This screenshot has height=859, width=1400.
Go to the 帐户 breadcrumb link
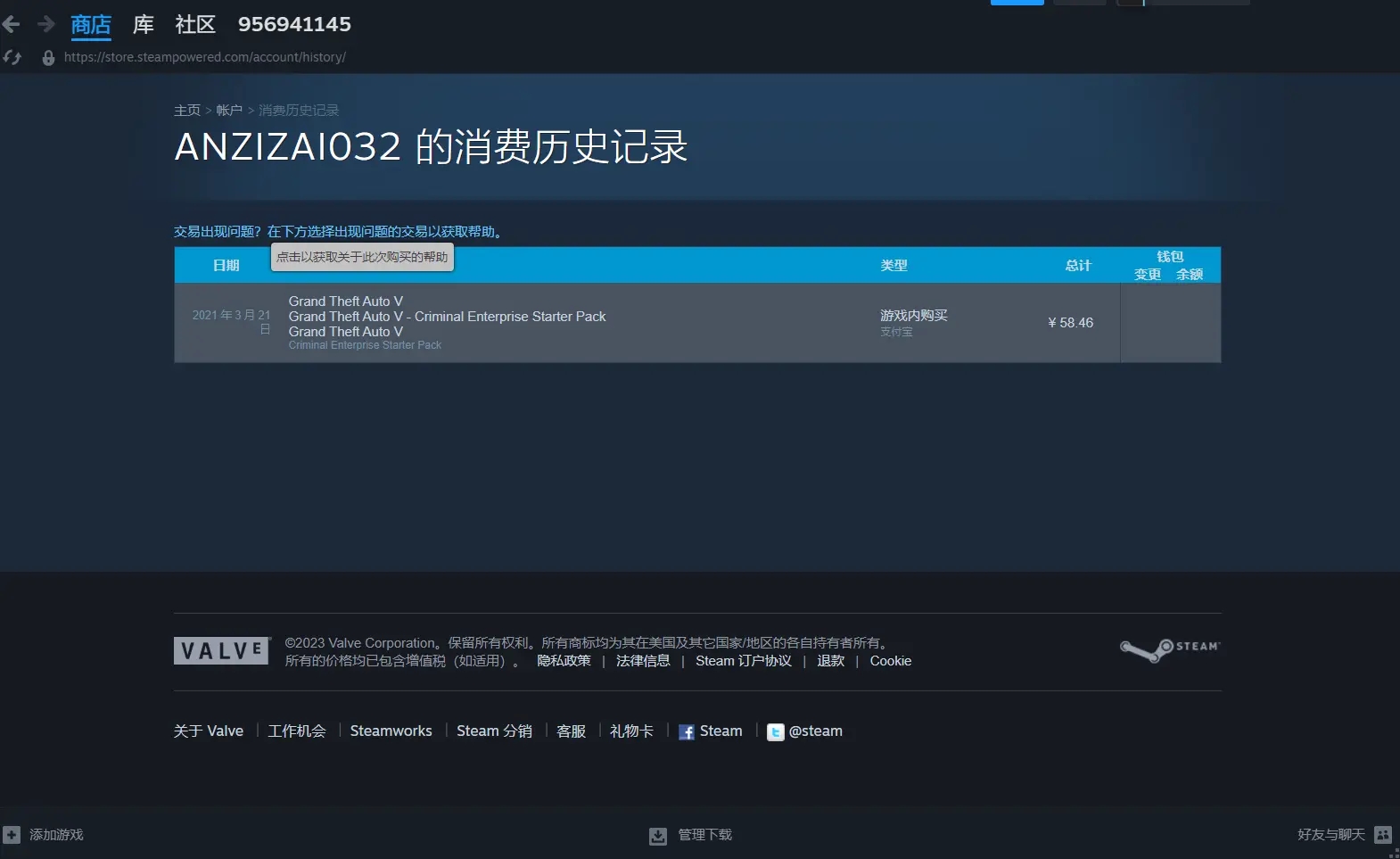coord(229,111)
